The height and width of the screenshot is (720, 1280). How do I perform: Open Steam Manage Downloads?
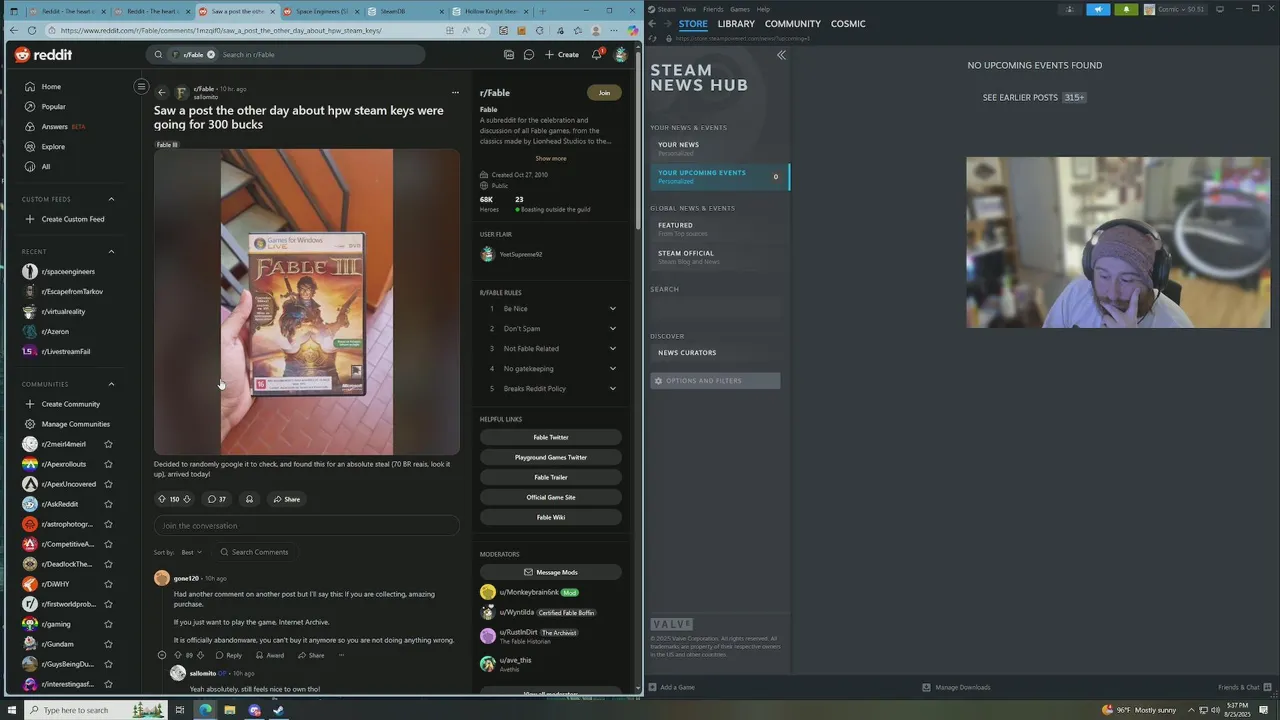(956, 687)
